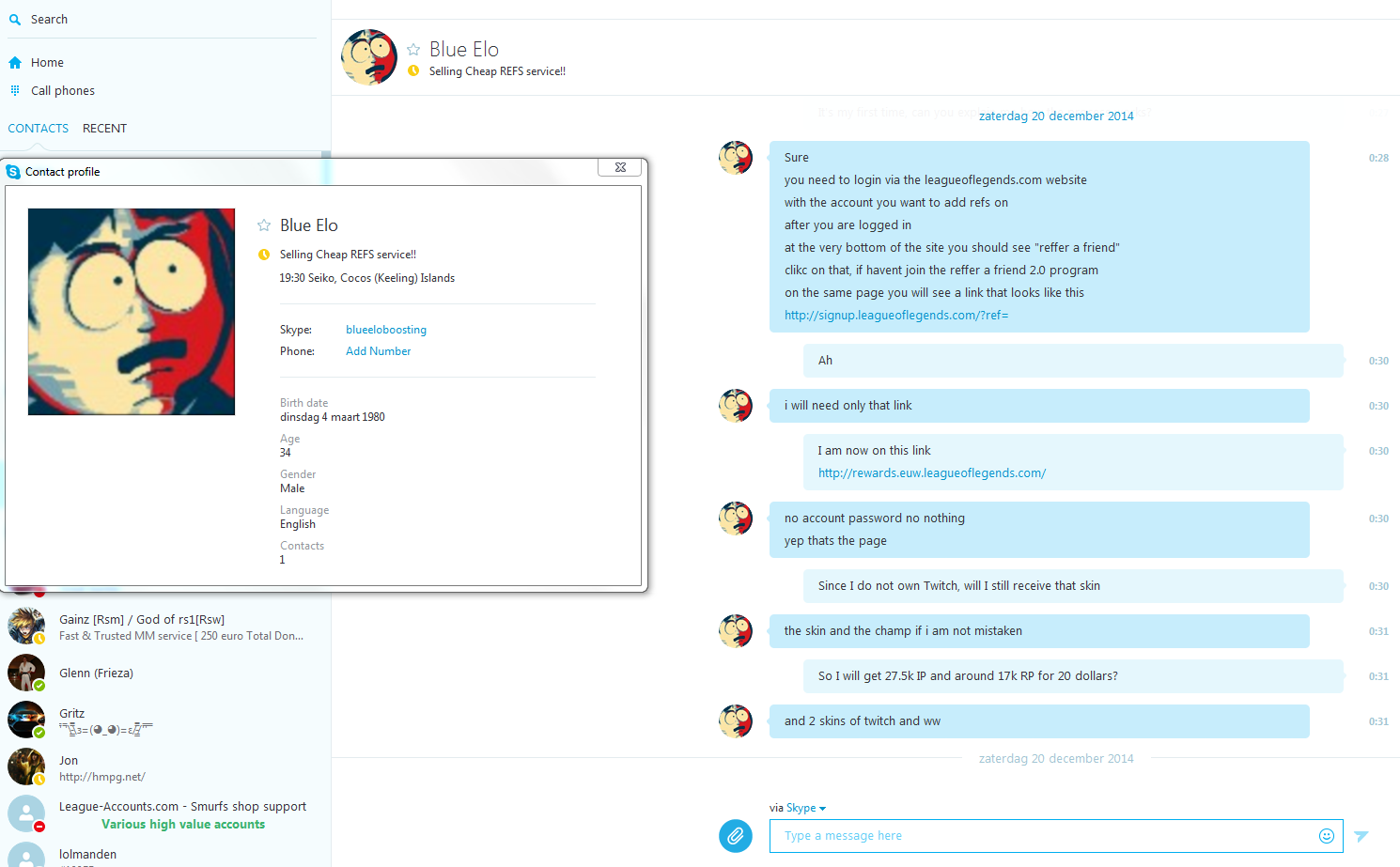1400x867 pixels.
Task: Click the Search magnifier icon
Action: 15,20
